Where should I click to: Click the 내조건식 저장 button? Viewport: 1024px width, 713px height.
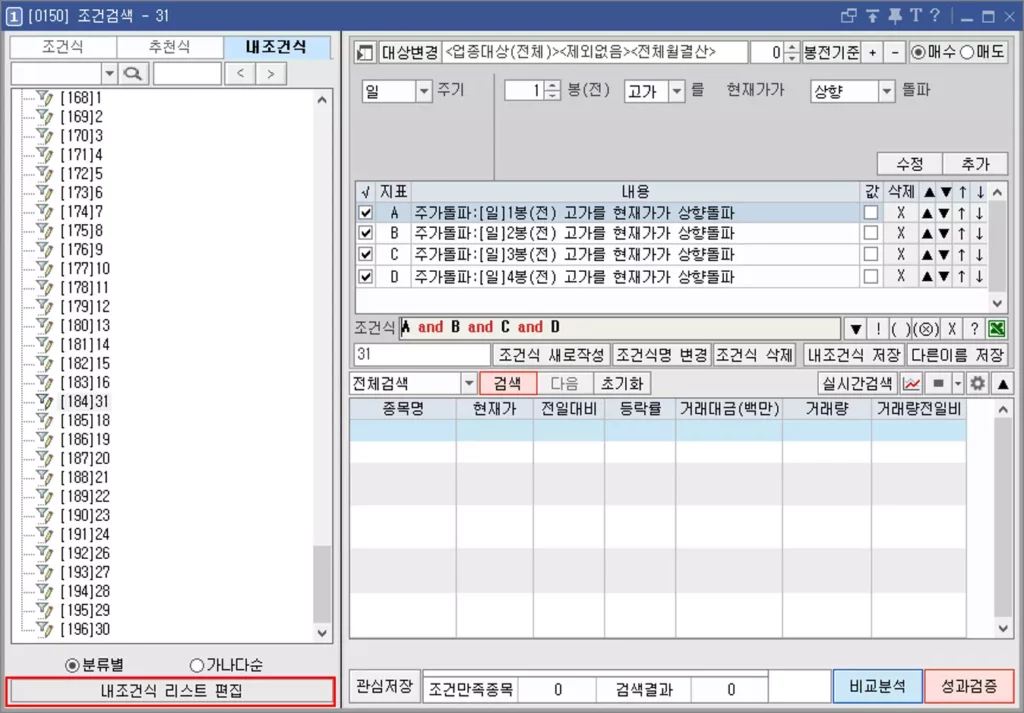click(x=853, y=355)
